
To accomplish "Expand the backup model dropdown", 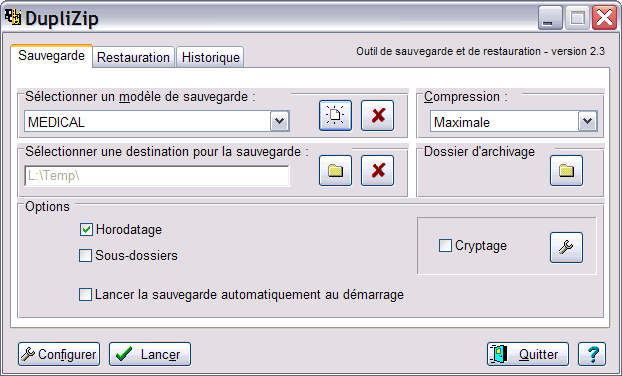I will point(280,121).
